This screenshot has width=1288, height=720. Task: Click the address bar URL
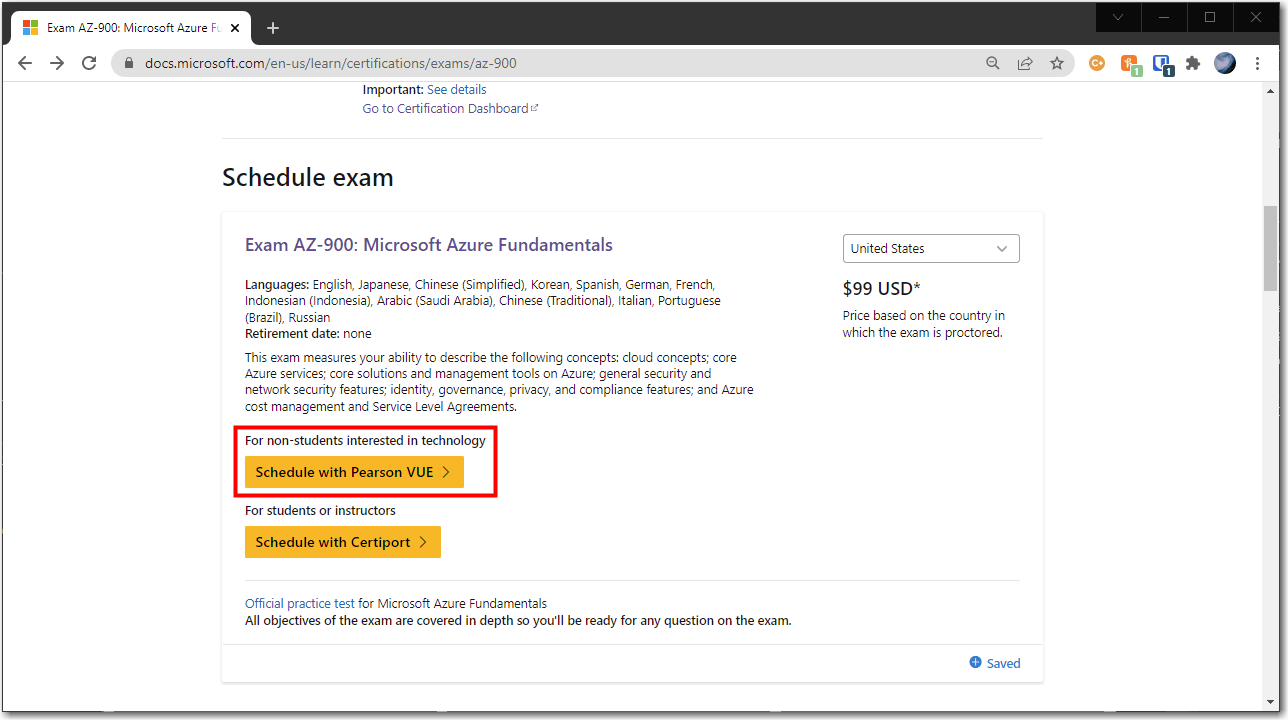coord(331,63)
